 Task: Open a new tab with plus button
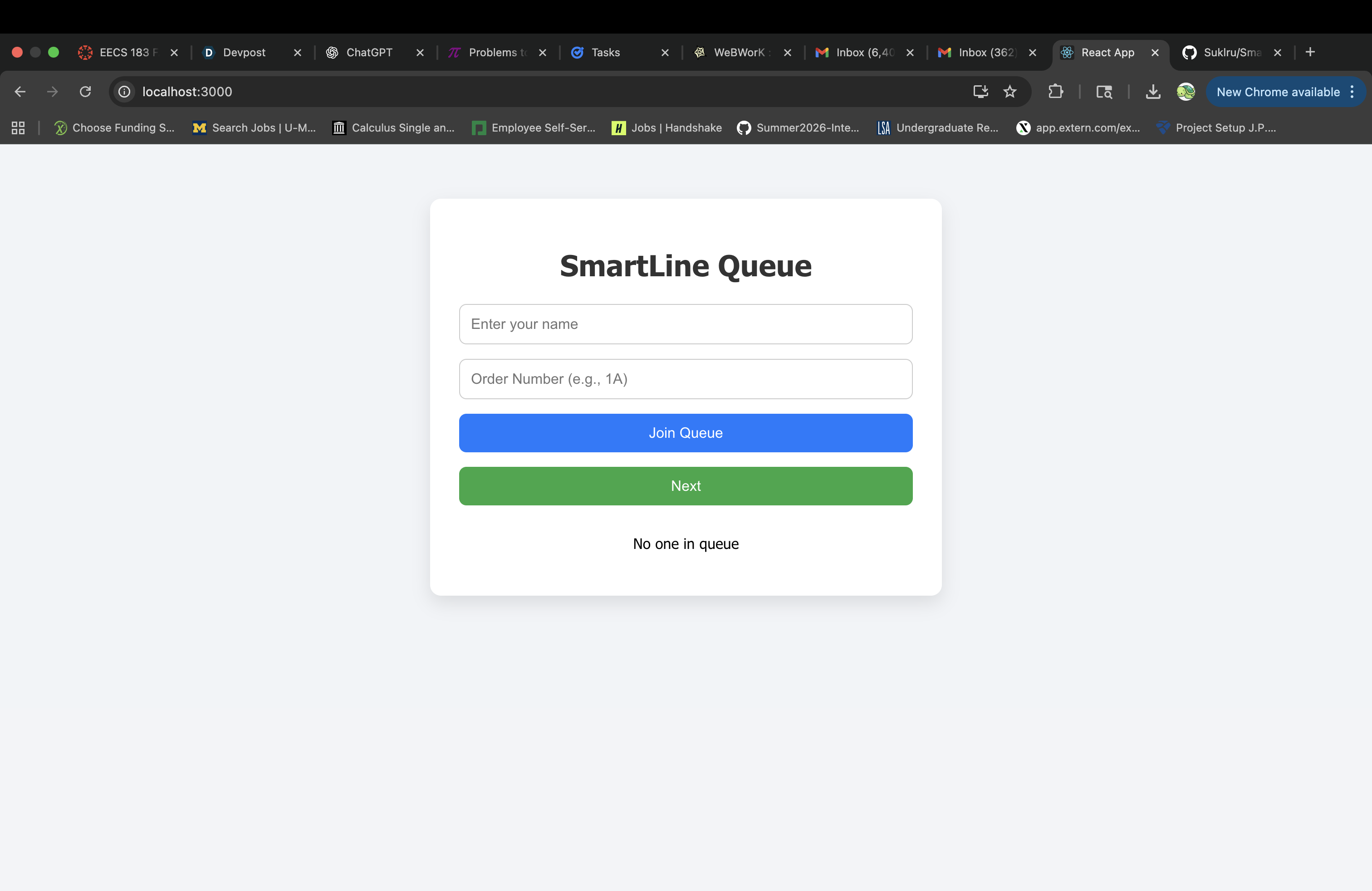point(1310,53)
